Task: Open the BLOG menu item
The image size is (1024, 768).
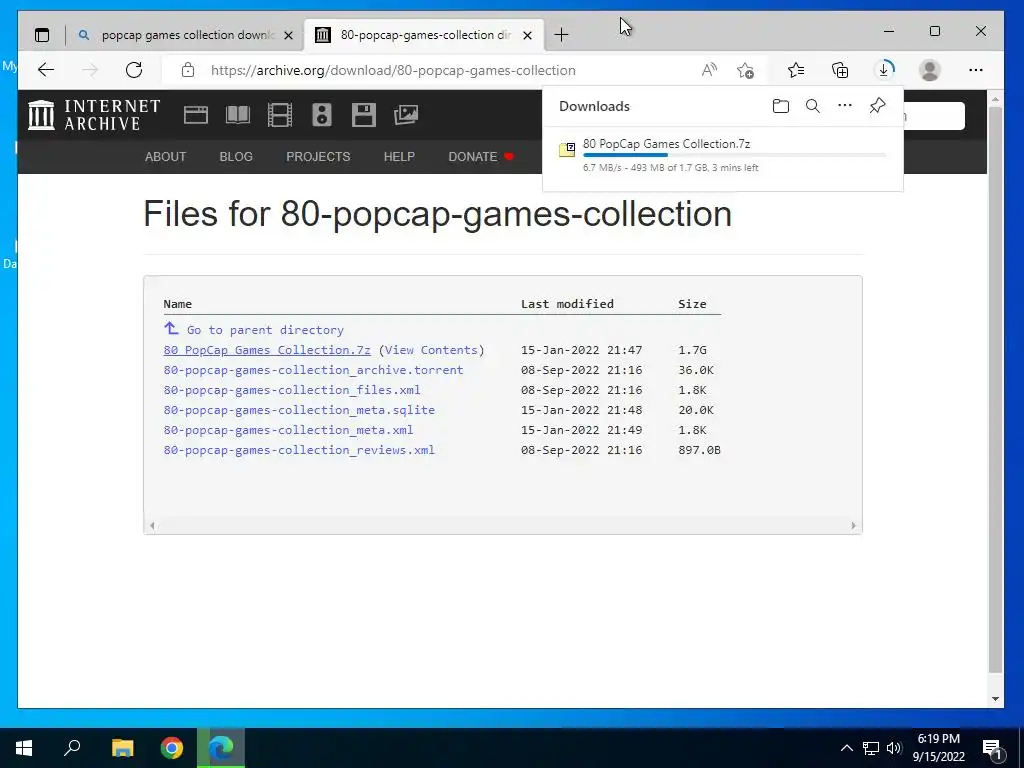Action: click(236, 157)
